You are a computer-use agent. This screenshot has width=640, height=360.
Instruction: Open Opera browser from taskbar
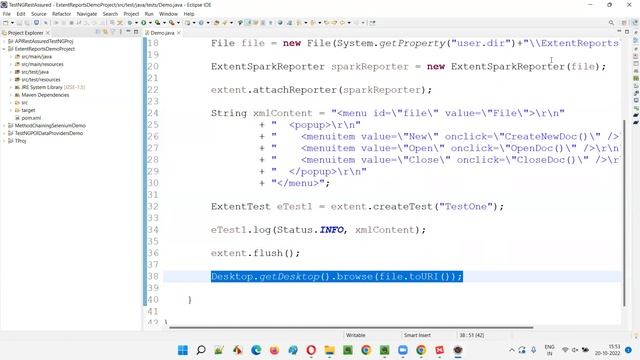[x=311, y=350]
